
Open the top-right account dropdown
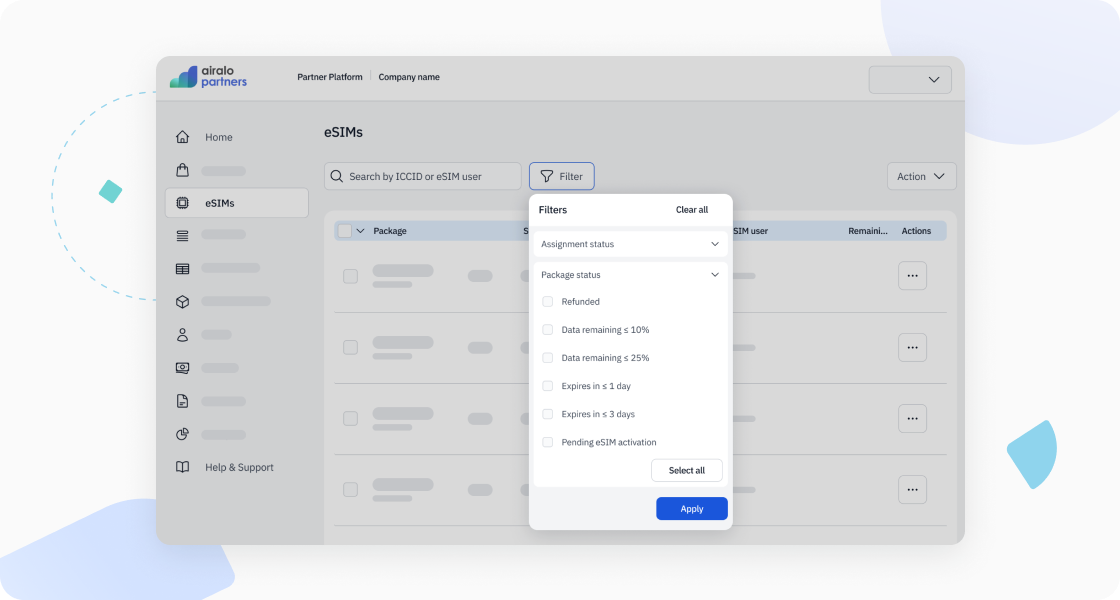point(910,80)
